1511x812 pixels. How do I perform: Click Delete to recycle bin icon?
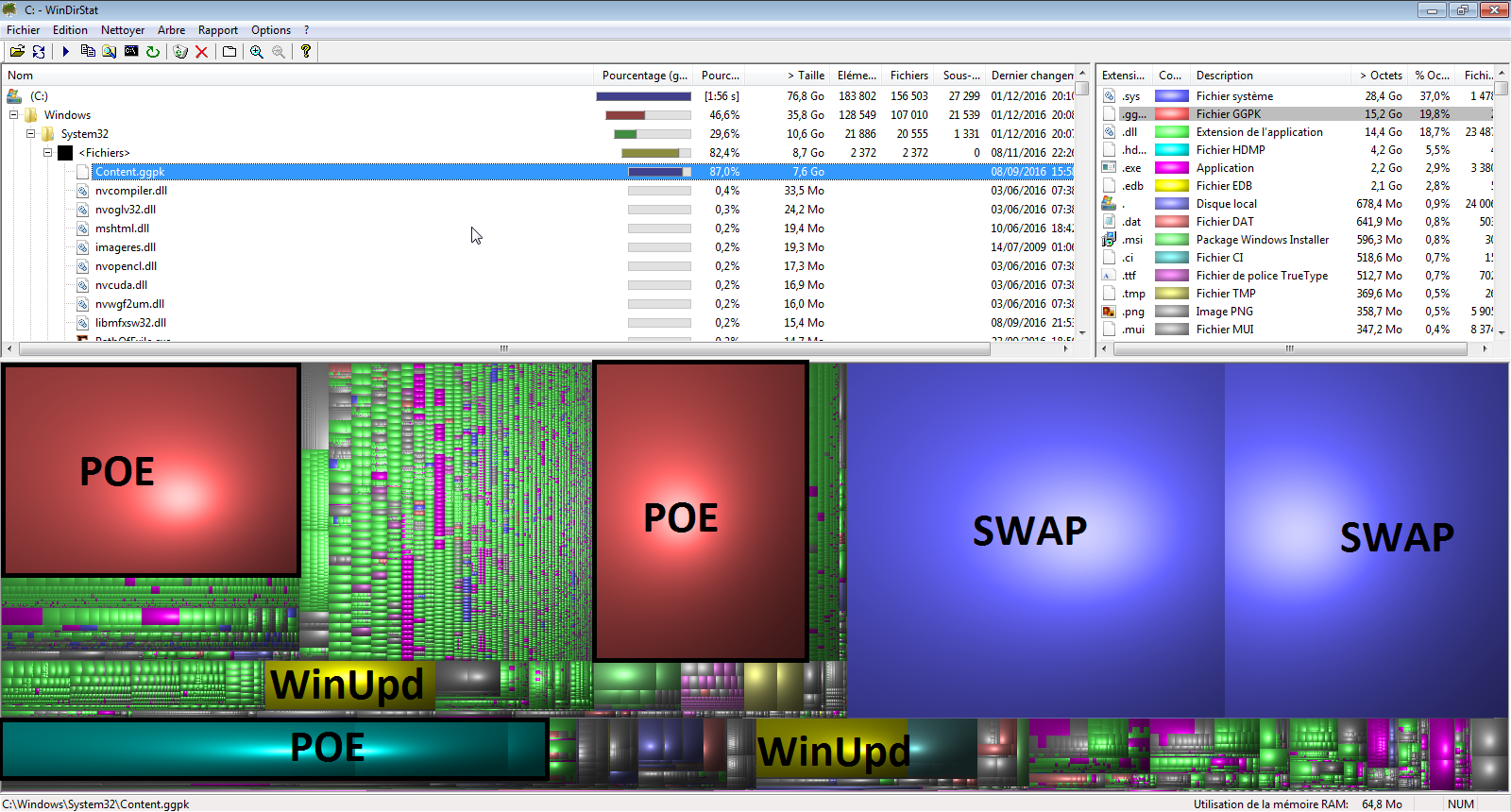point(180,52)
